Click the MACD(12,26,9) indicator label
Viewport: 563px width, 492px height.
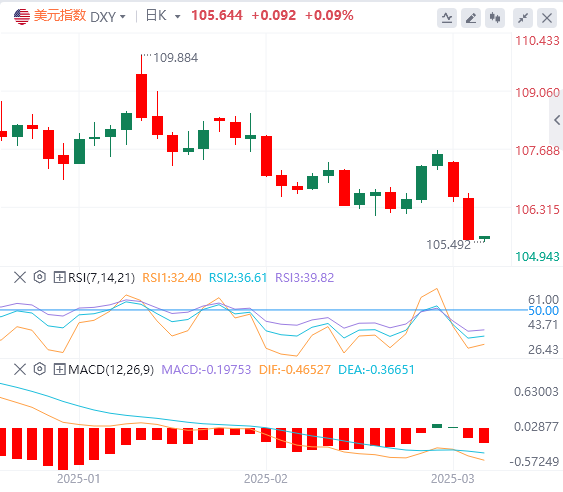[111, 370]
